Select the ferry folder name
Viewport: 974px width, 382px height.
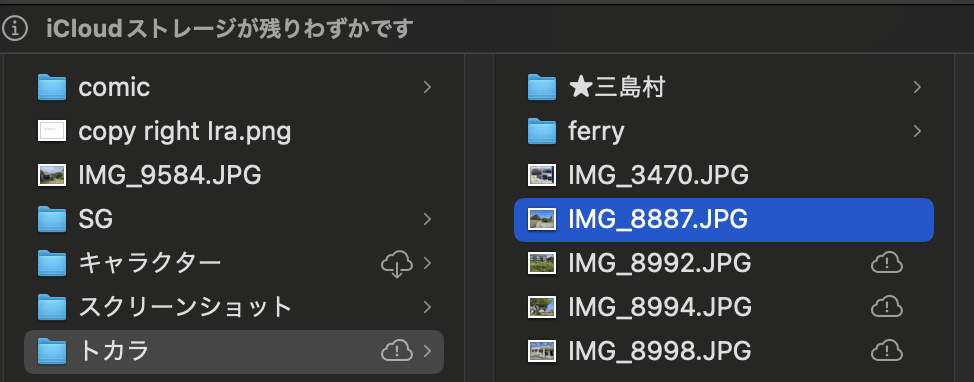(x=596, y=132)
